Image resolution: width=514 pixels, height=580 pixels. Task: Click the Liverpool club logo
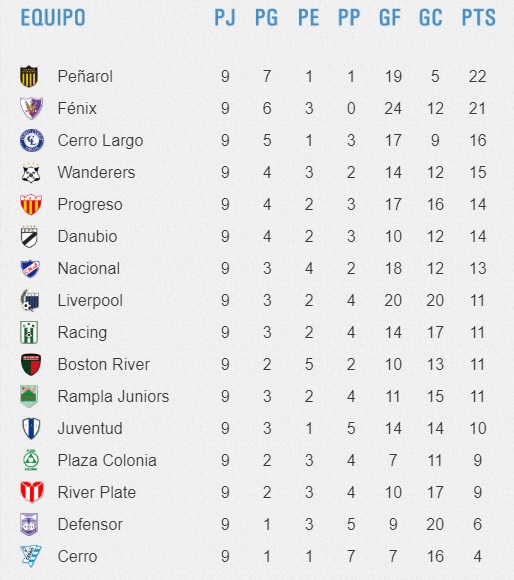click(x=30, y=300)
